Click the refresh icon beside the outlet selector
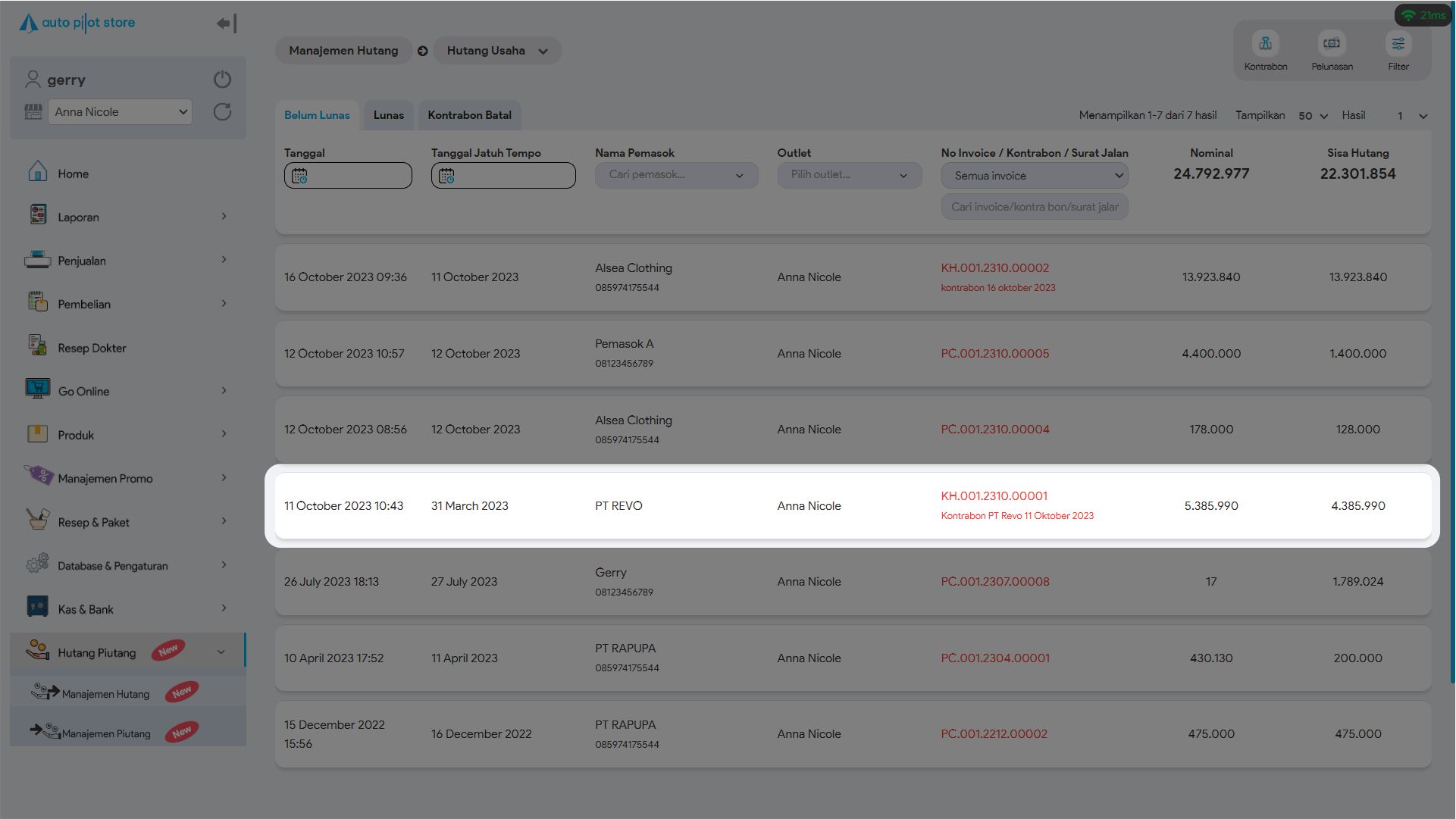This screenshot has width=1456, height=819. (222, 112)
